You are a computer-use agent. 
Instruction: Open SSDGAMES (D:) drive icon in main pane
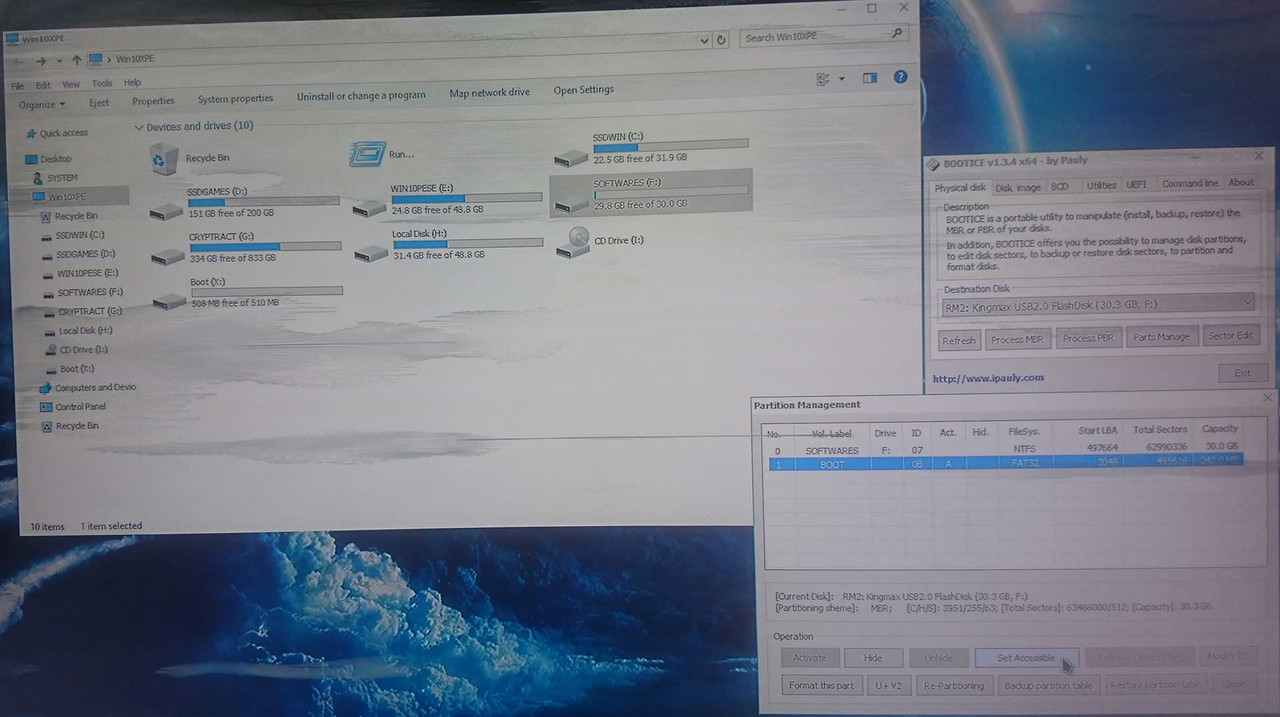[x=166, y=211]
